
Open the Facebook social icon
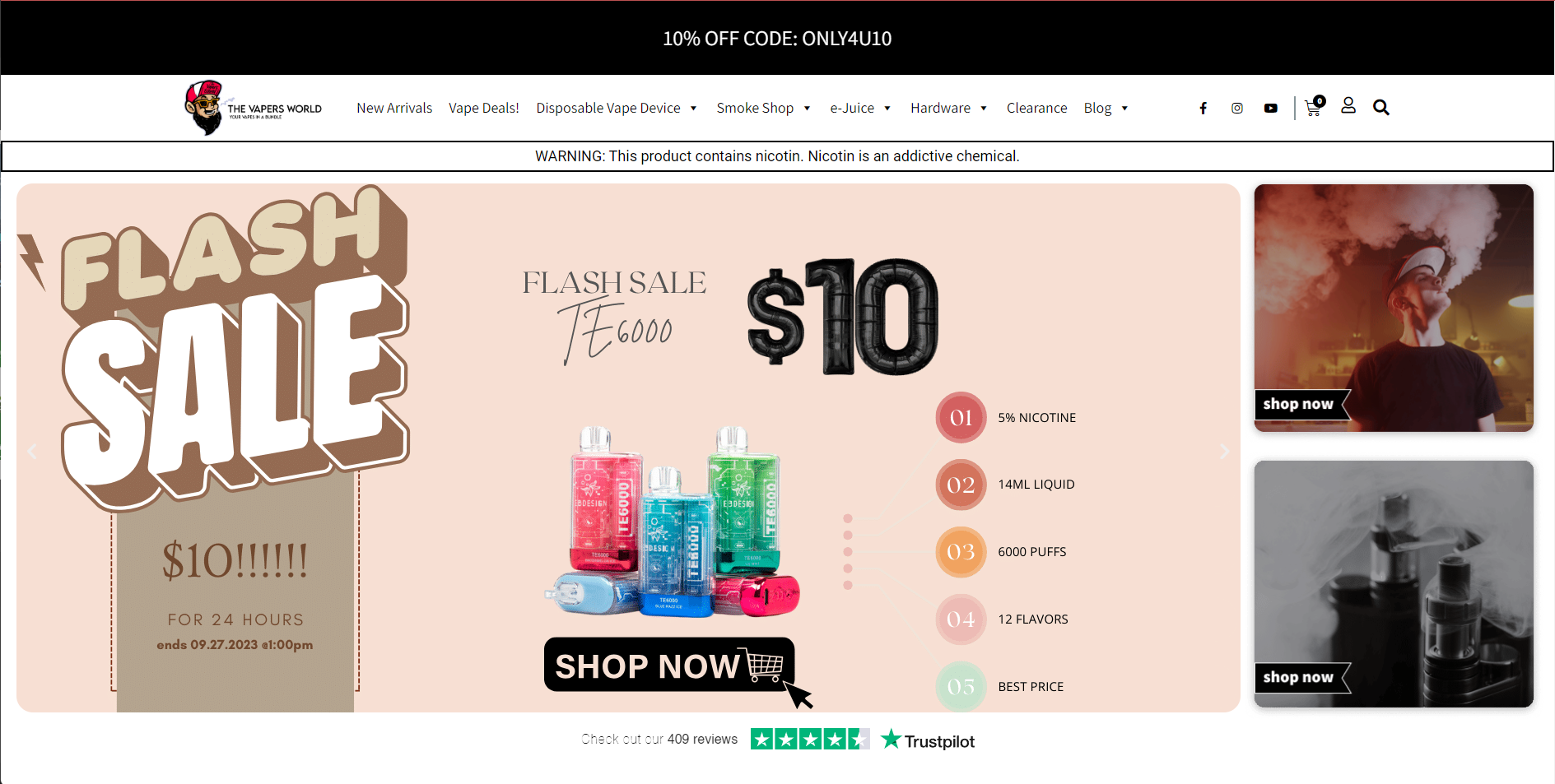pos(1203,108)
